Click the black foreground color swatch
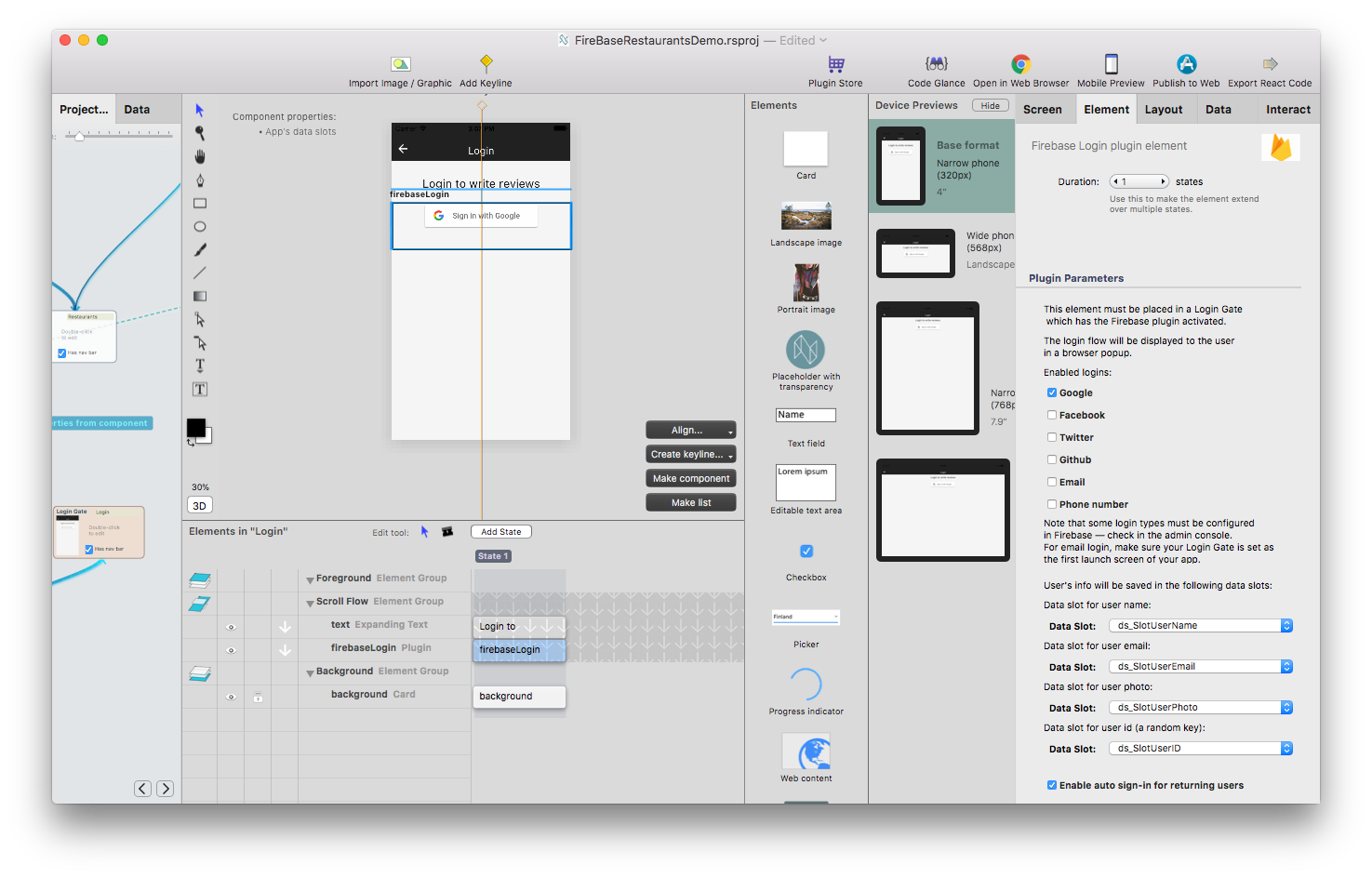This screenshot has width=1372, height=878. click(195, 428)
